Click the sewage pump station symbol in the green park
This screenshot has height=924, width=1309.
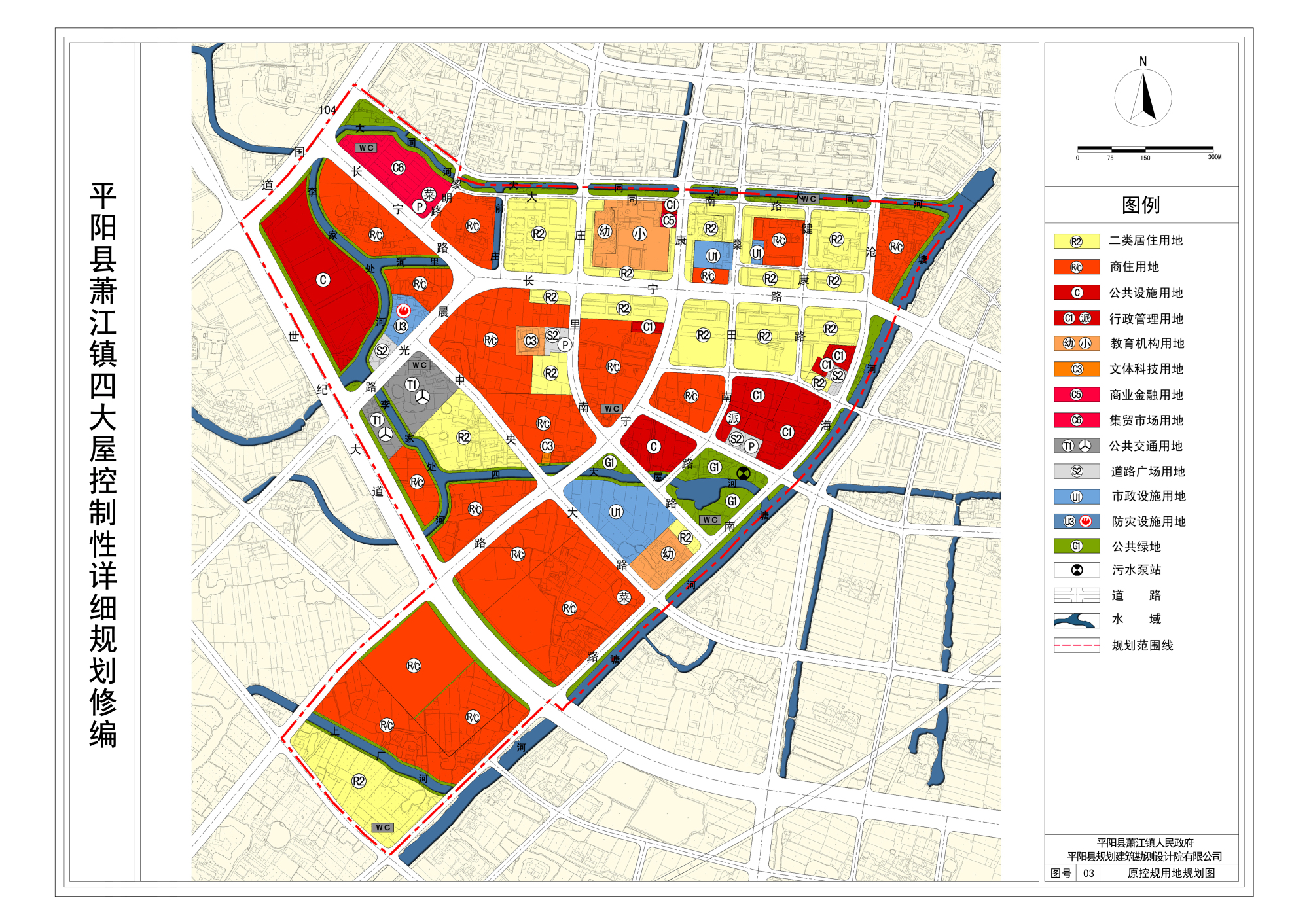[x=744, y=473]
